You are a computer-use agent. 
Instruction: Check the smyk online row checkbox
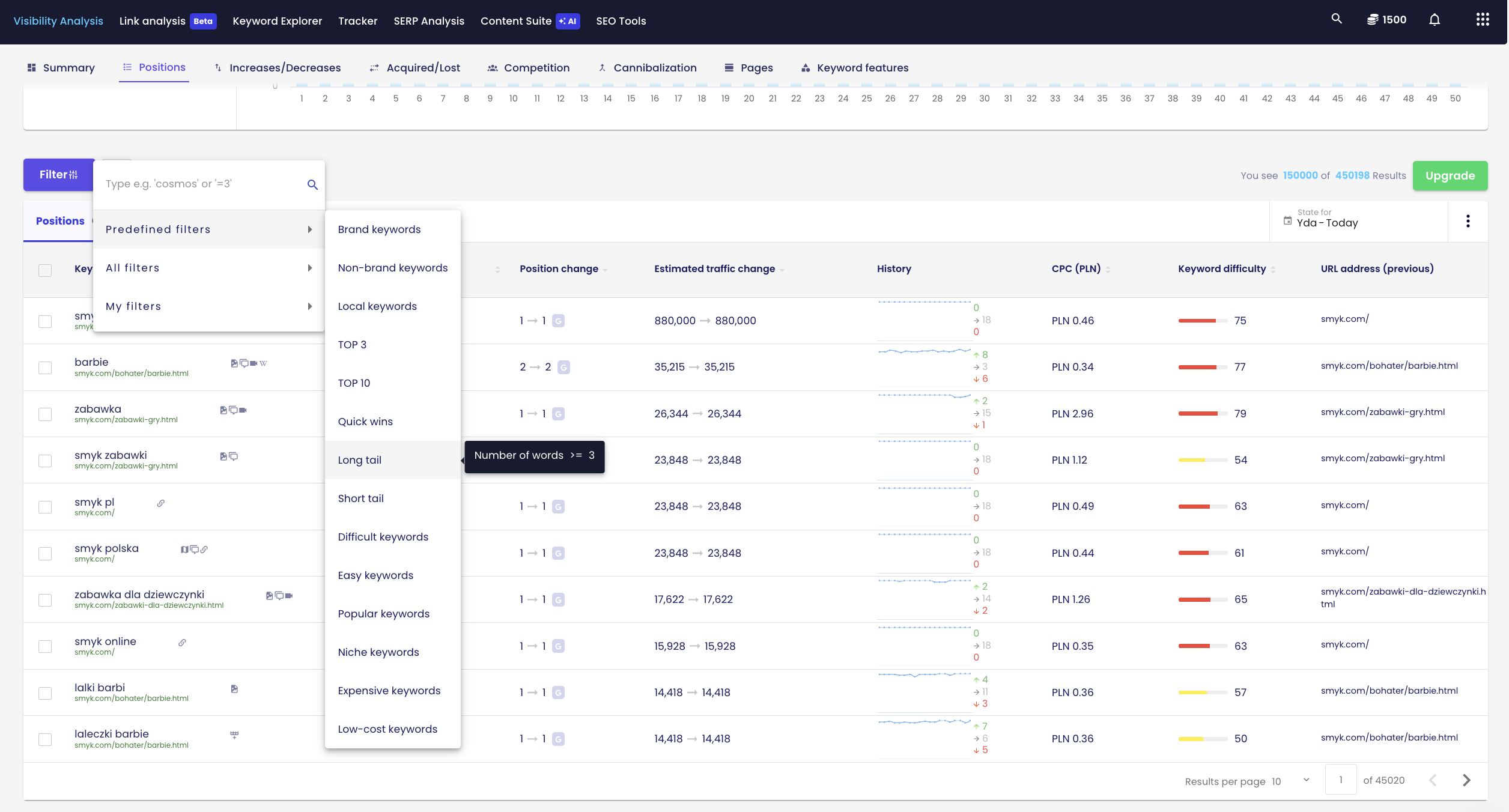(x=45, y=646)
